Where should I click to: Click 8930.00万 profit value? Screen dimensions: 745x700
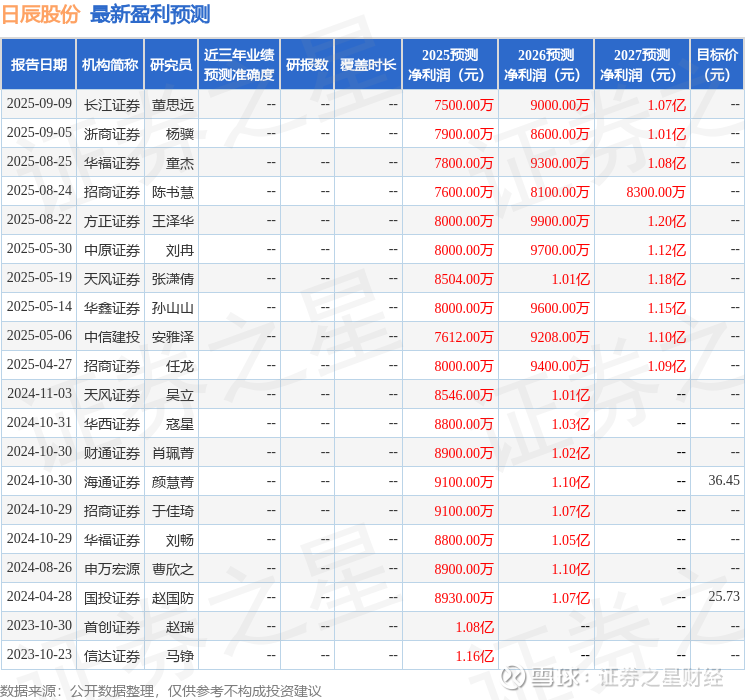pyautogui.click(x=464, y=598)
